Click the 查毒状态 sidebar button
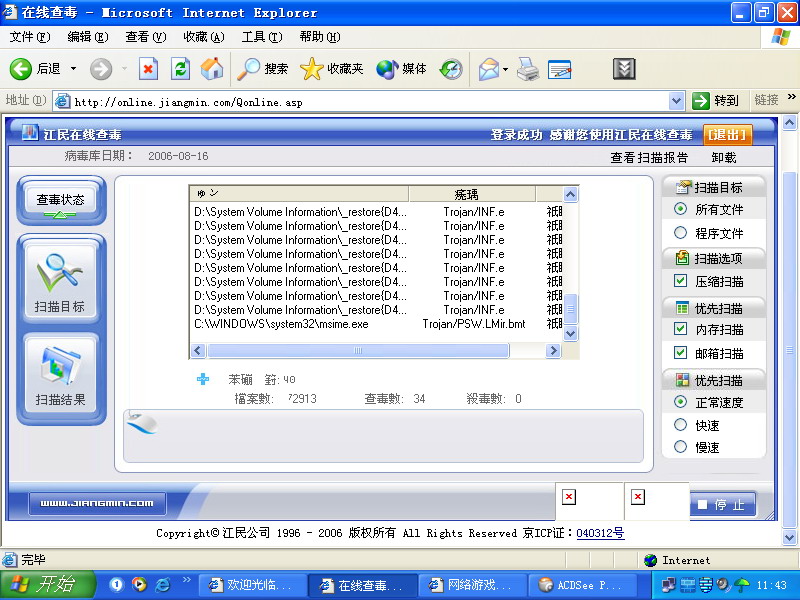800x600 pixels. click(61, 202)
